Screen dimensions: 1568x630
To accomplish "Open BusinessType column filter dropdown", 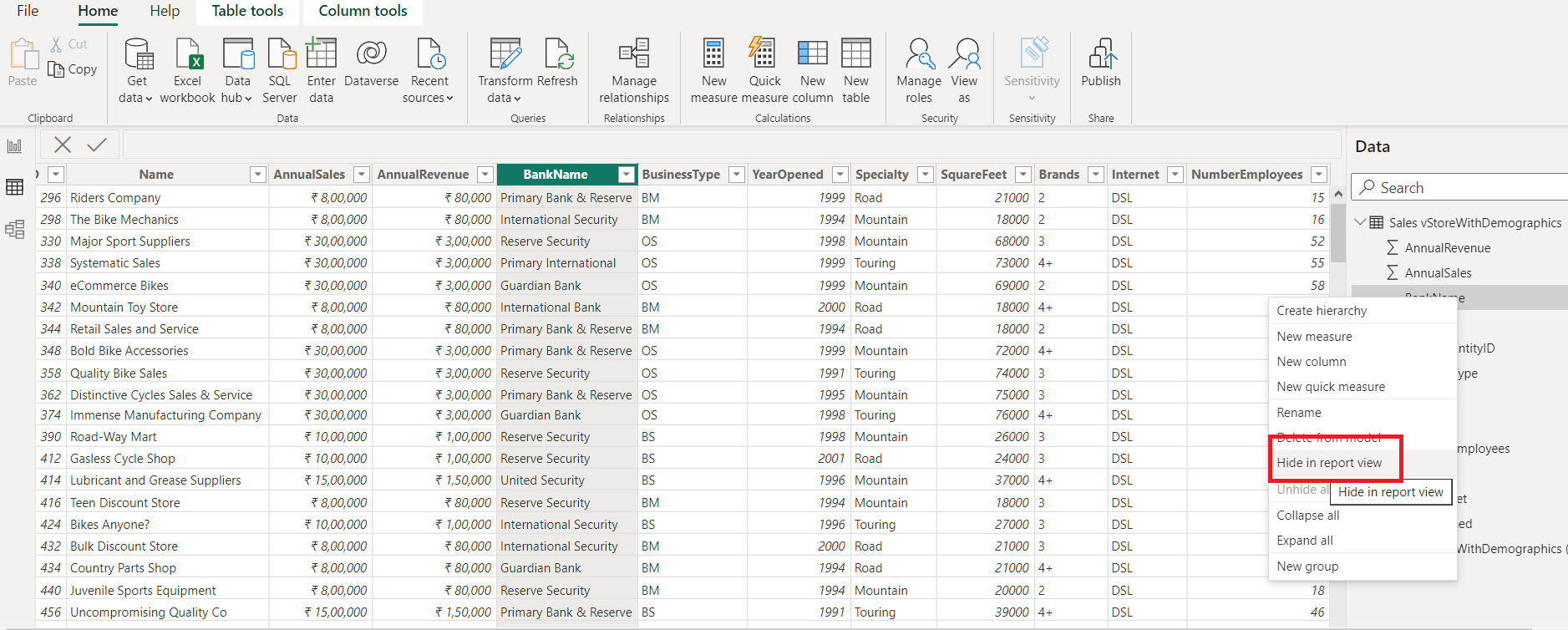I will click(737, 175).
